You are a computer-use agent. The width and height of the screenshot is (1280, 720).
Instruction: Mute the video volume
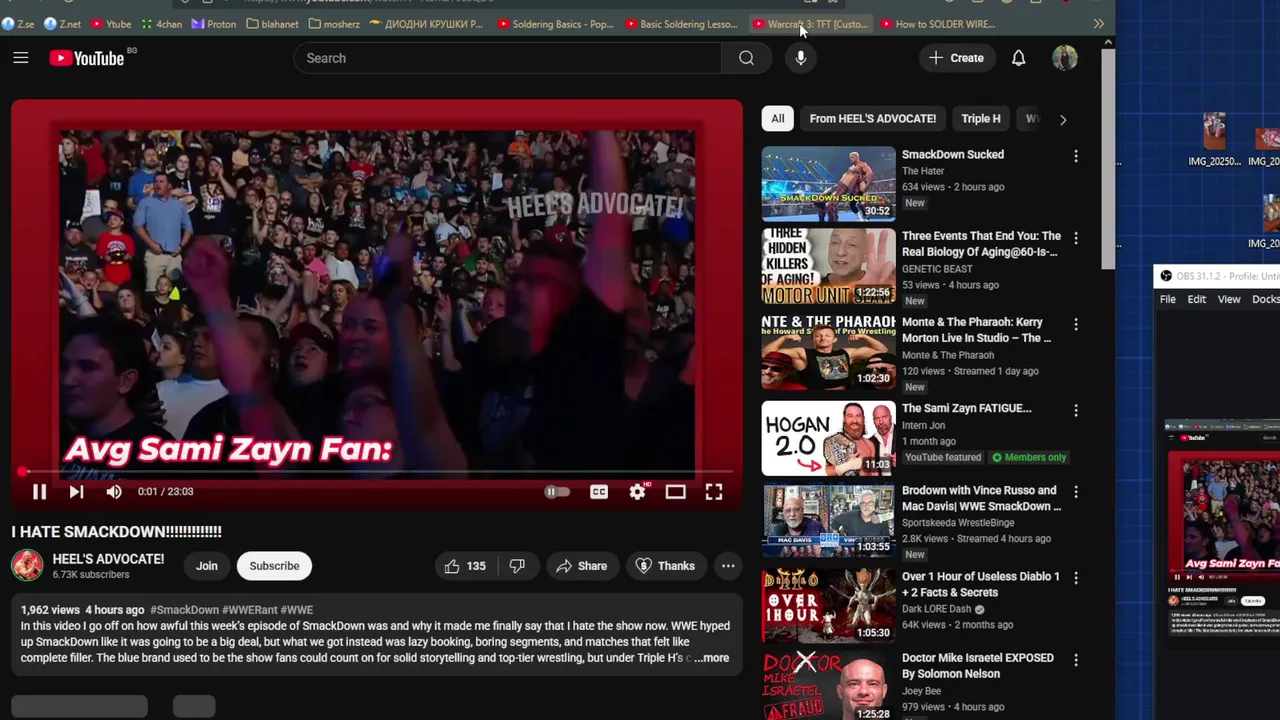coord(114,491)
